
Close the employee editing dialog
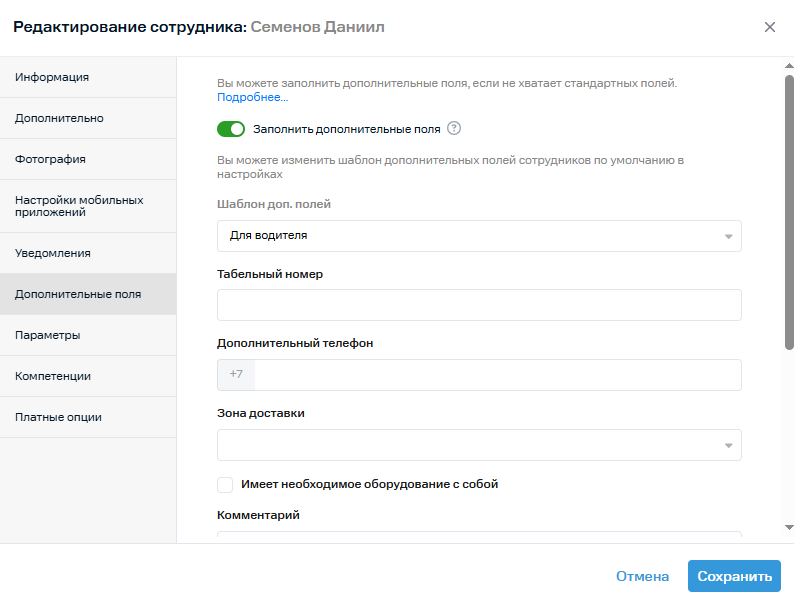(x=769, y=27)
